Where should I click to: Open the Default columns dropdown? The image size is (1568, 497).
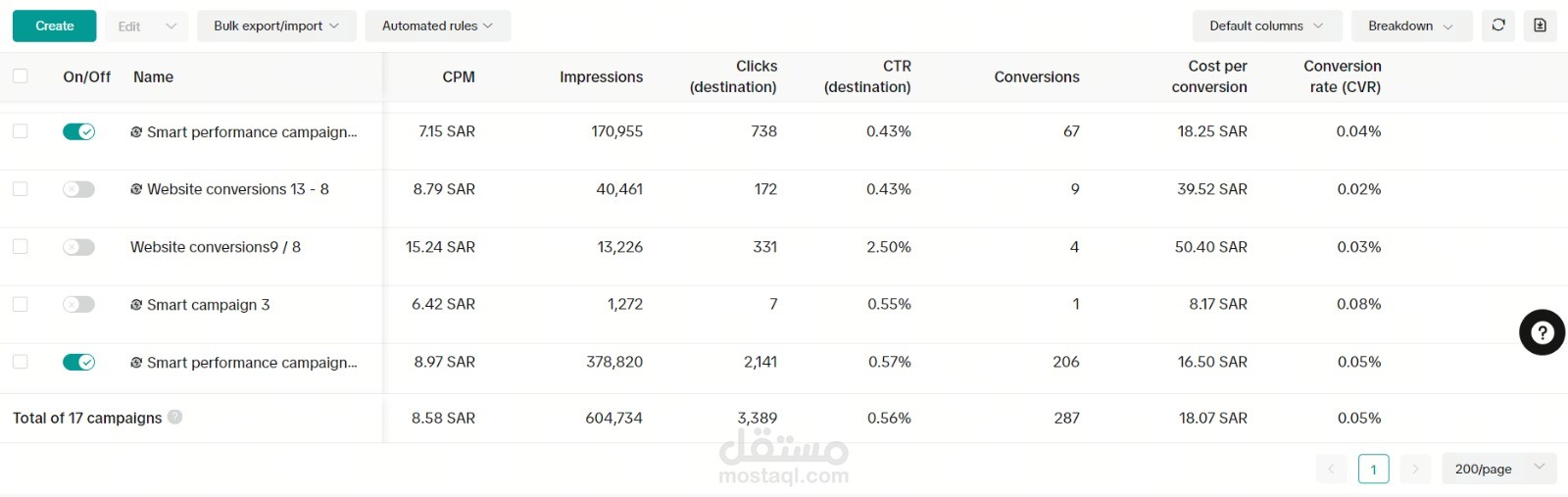coord(1265,25)
